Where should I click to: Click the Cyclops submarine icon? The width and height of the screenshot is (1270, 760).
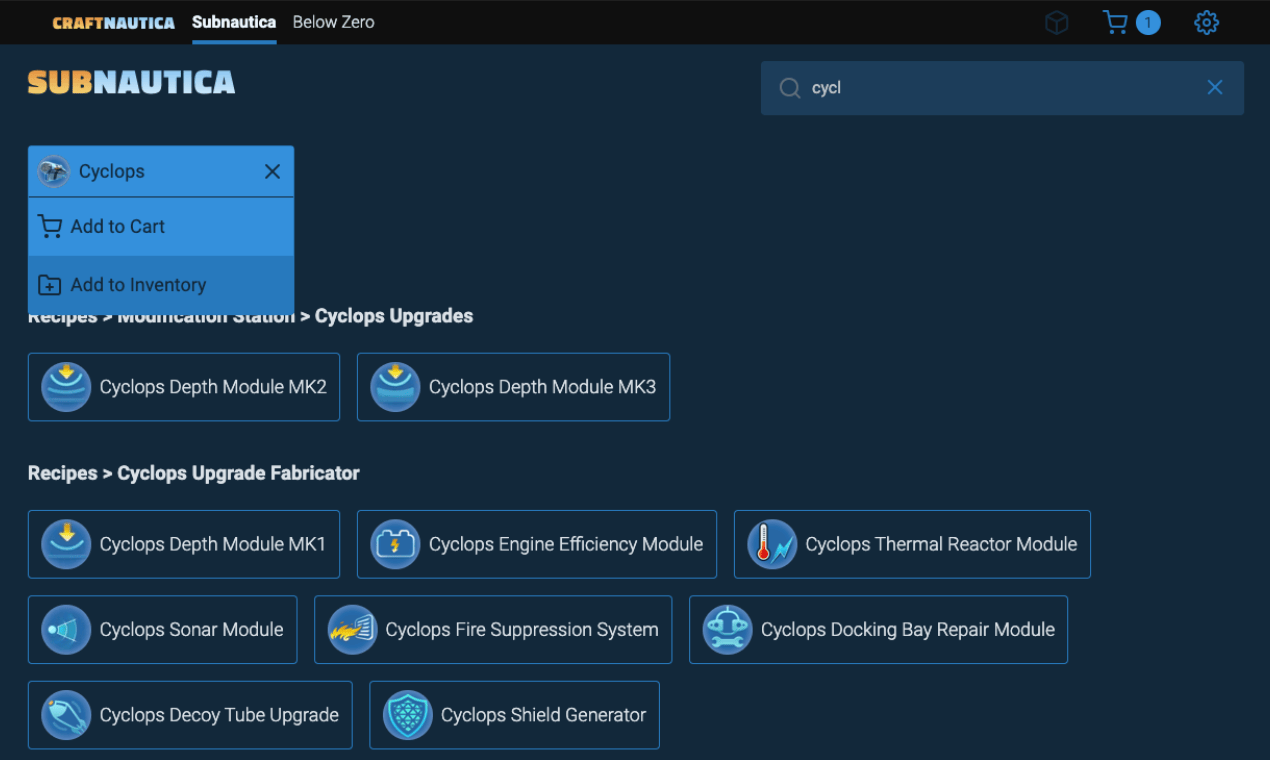pyautogui.click(x=54, y=171)
